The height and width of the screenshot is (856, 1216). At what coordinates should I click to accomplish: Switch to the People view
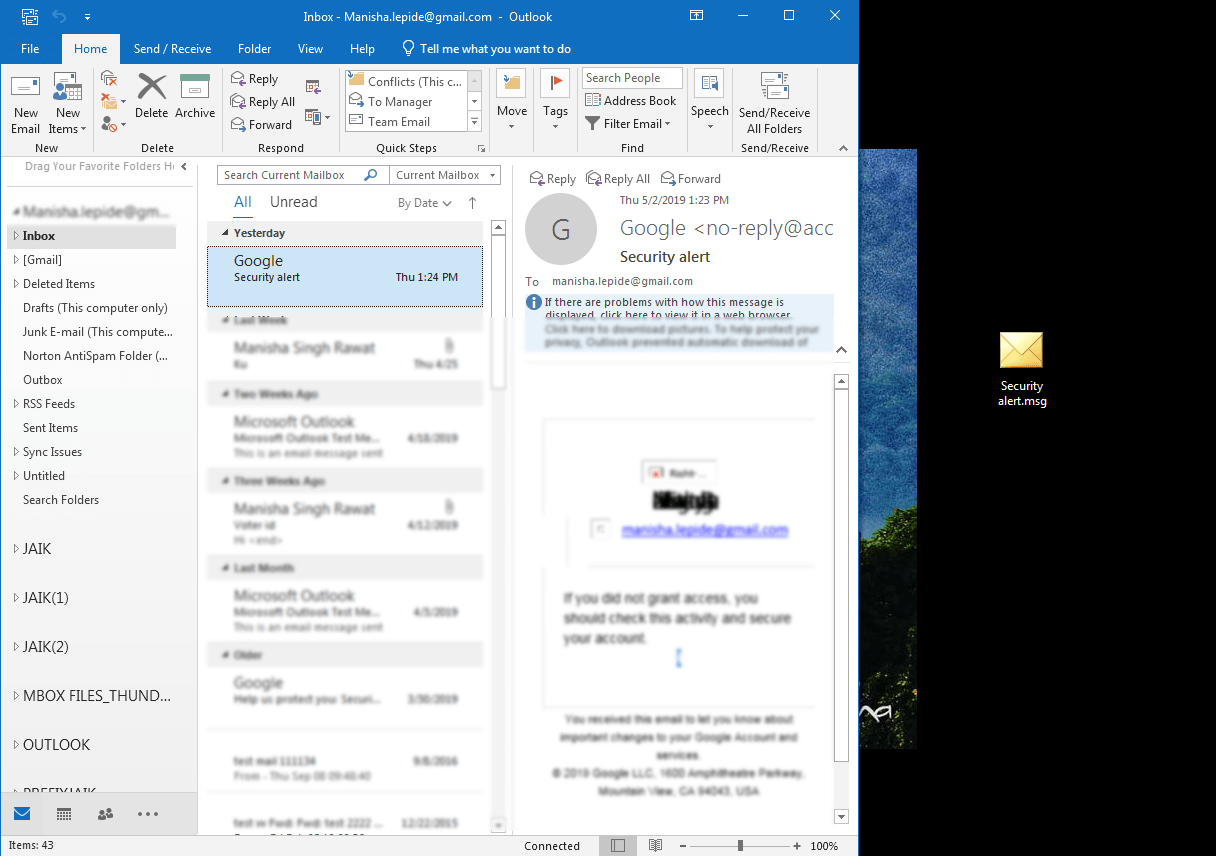[105, 814]
